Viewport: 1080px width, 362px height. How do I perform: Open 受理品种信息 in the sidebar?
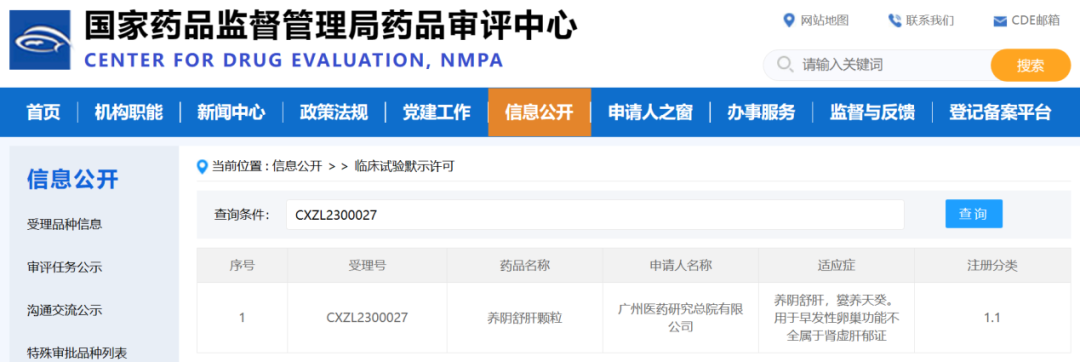click(64, 224)
